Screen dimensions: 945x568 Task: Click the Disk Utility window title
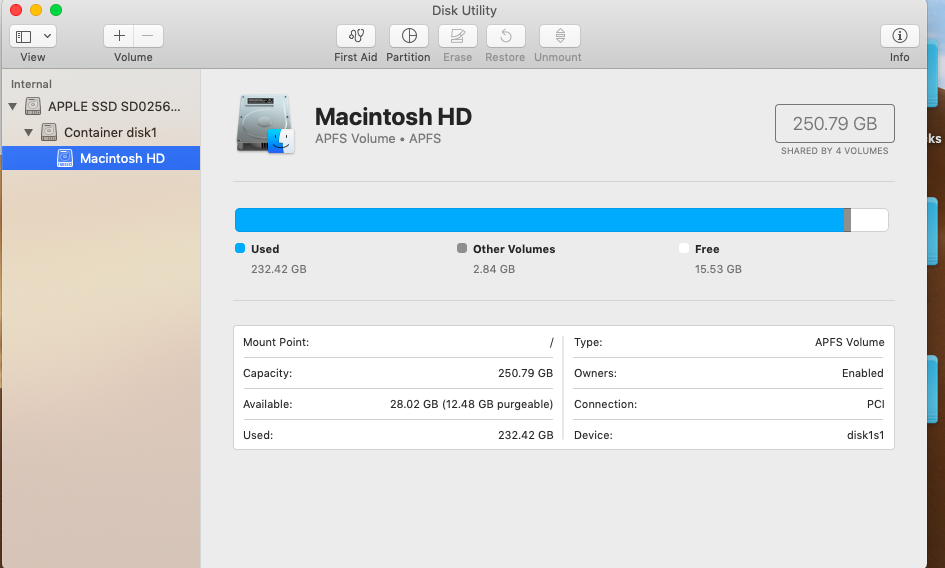tap(464, 10)
